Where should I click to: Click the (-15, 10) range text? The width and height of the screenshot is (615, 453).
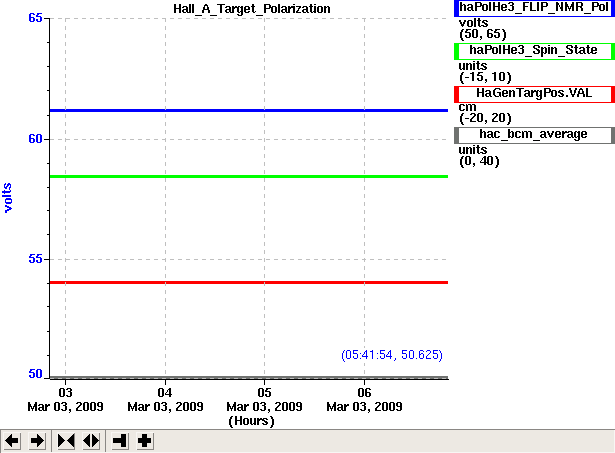[485, 77]
